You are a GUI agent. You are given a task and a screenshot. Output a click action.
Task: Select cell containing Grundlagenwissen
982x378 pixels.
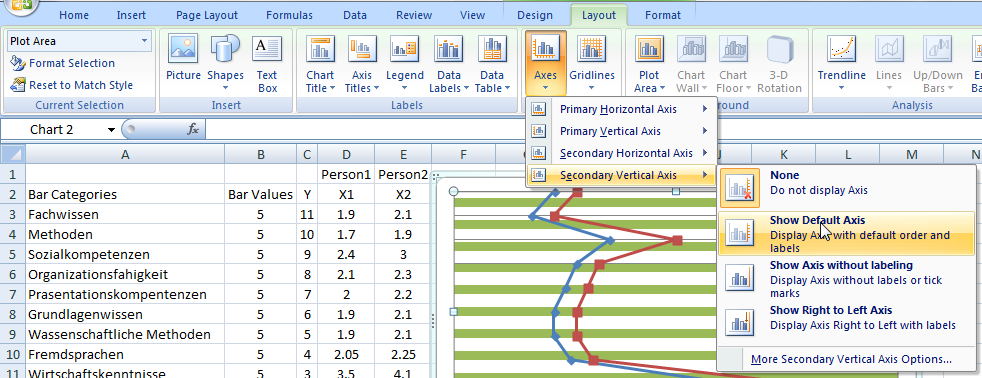[x=125, y=315]
